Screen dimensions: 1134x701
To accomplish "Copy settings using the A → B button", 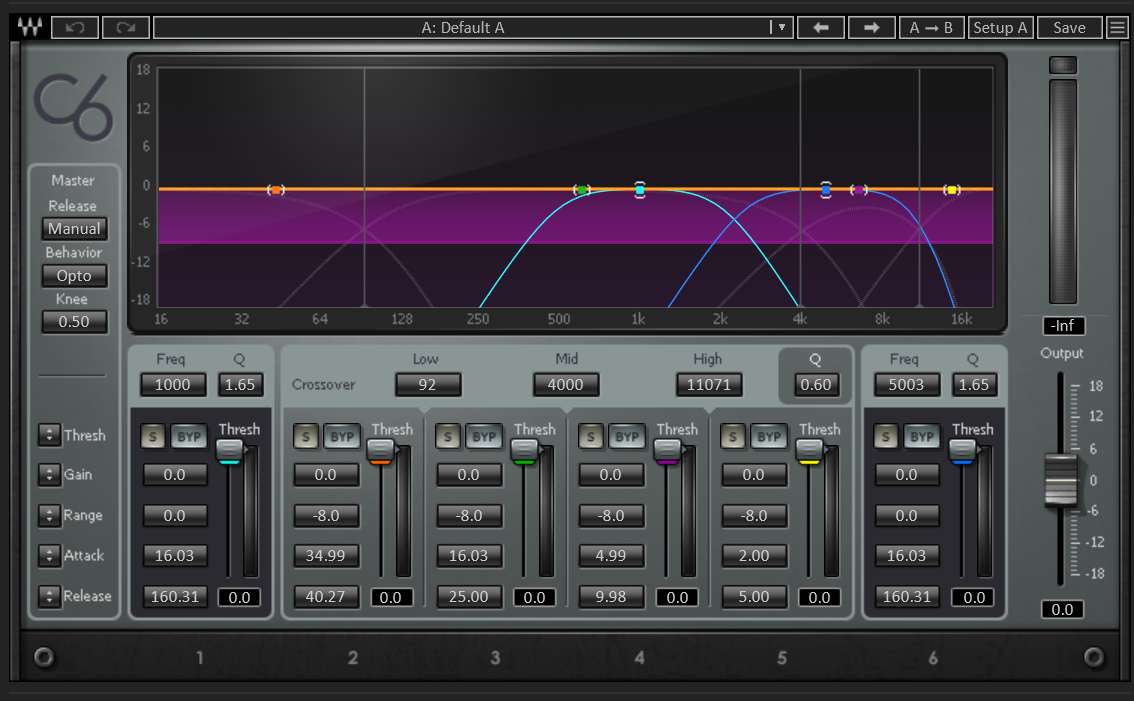I will click(x=931, y=28).
